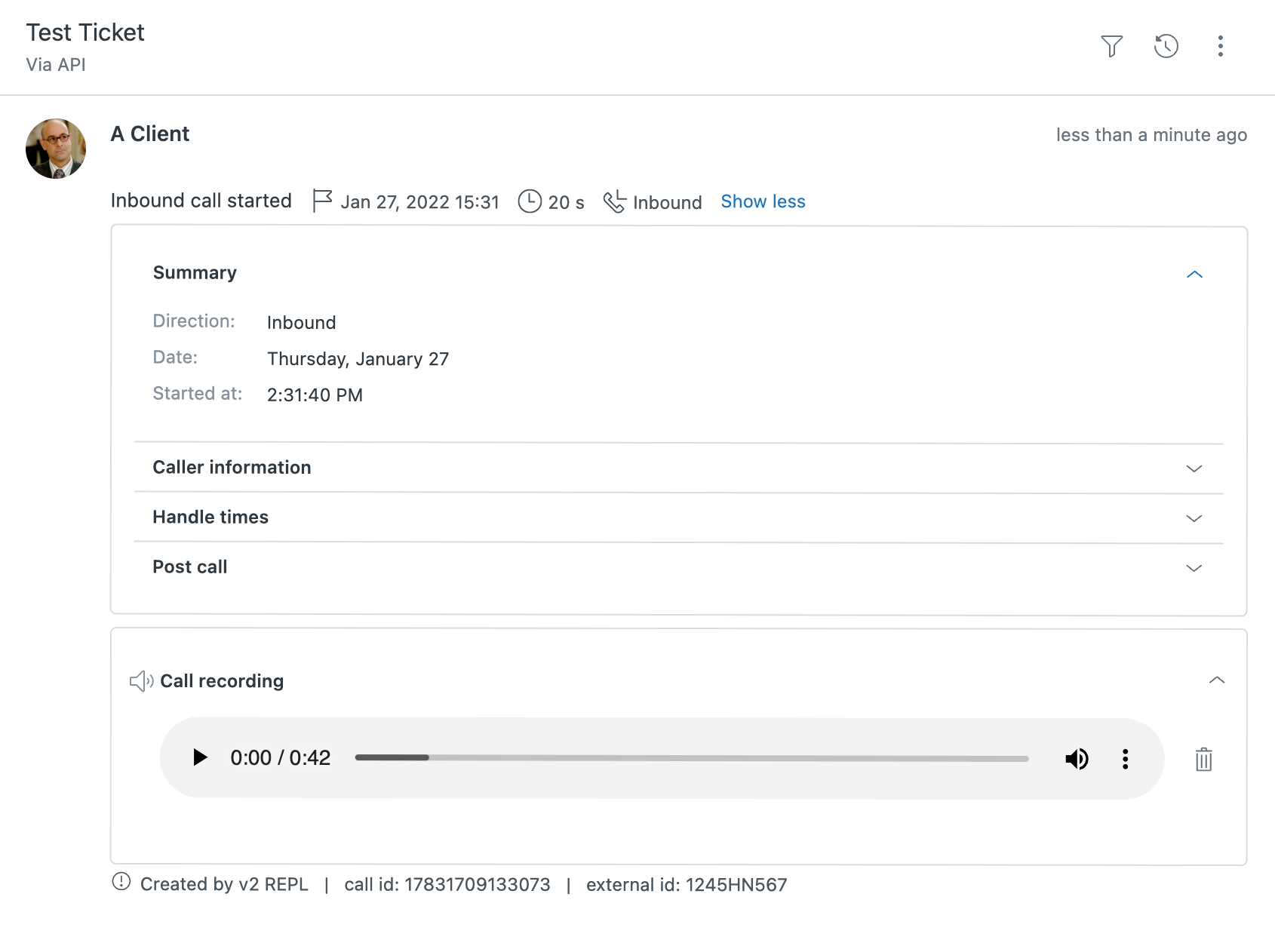Click the info icon beside Created by

point(121,882)
